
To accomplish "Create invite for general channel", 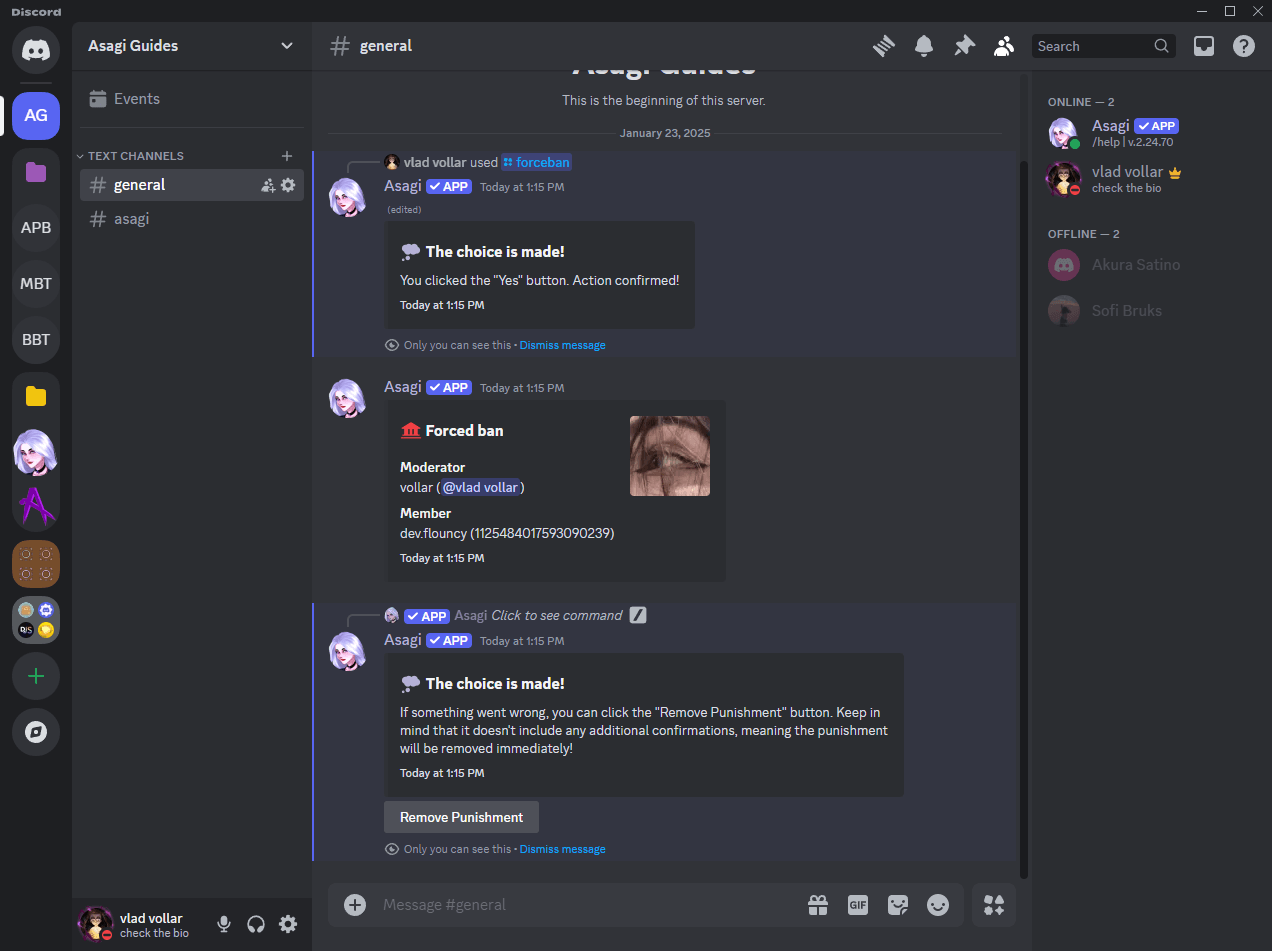I will 268,185.
